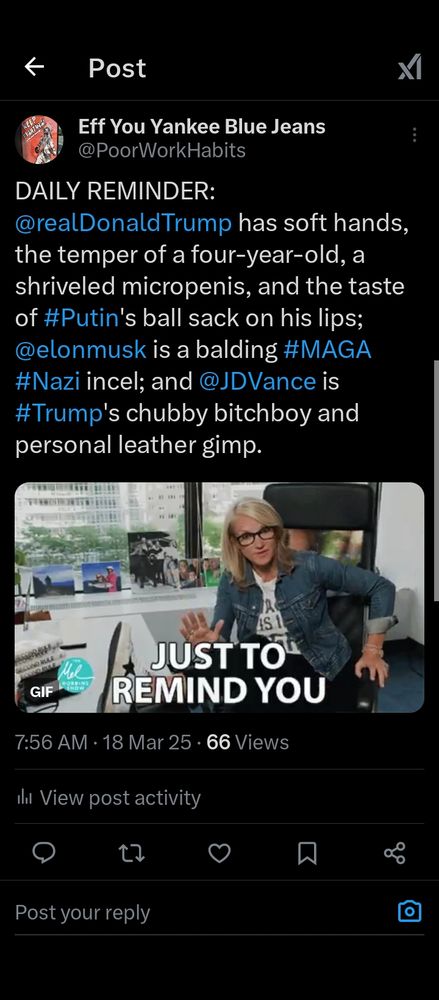
Task: Like the post with heart icon
Action: click(x=220, y=853)
